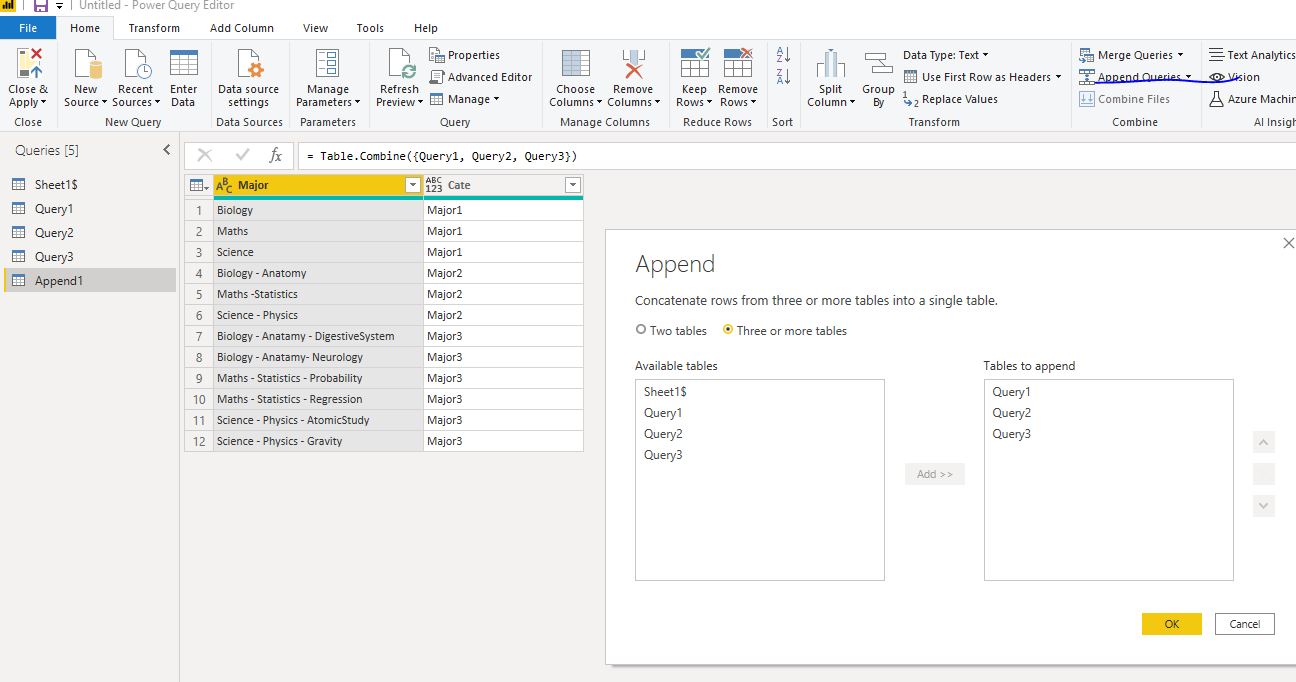Image resolution: width=1296 pixels, height=682 pixels.
Task: Select the Sheet1$ query in Queries pane
Action: (90, 185)
